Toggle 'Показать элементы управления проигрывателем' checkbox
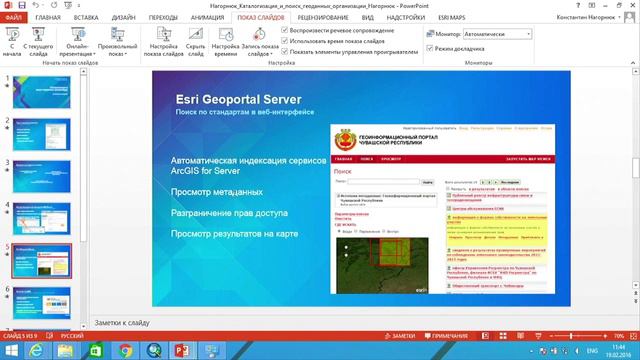The height and width of the screenshot is (360, 640). (x=284, y=51)
